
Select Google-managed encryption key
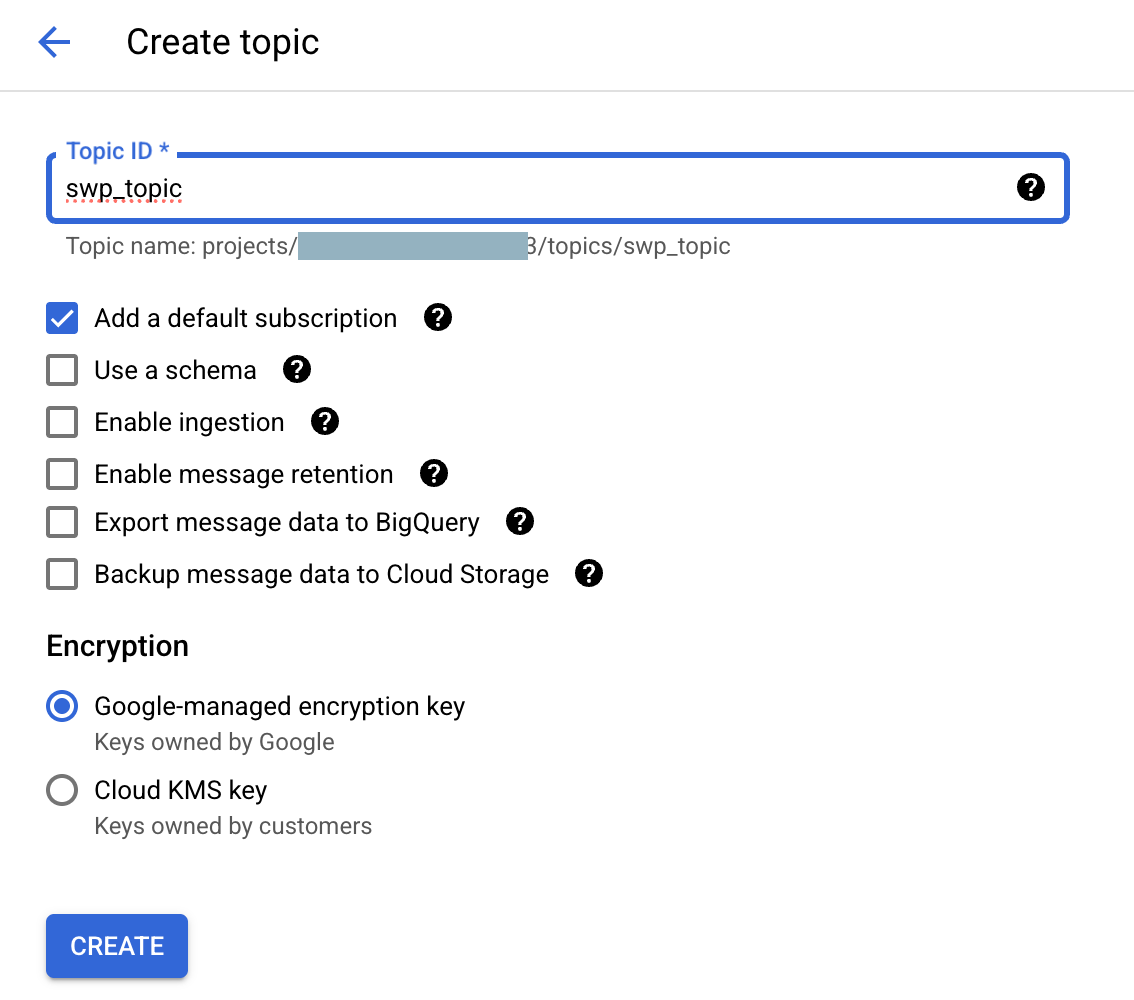click(61, 705)
